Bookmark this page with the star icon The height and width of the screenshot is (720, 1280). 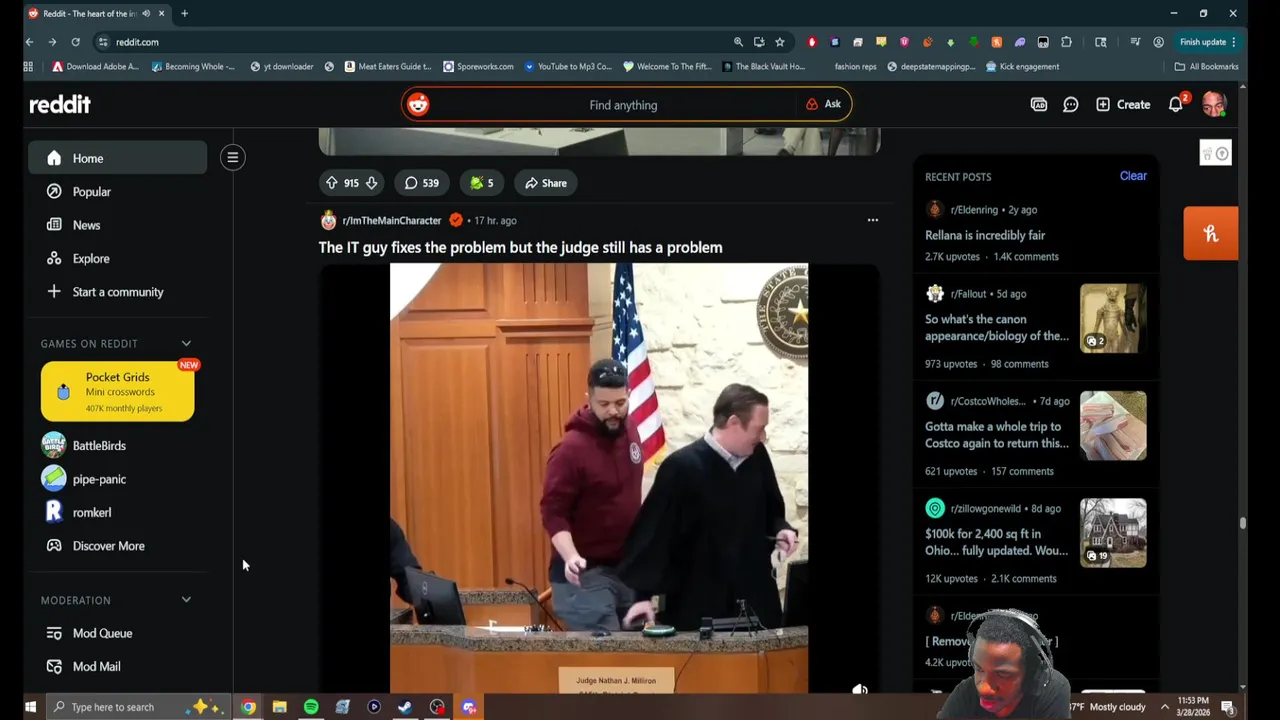click(x=780, y=42)
